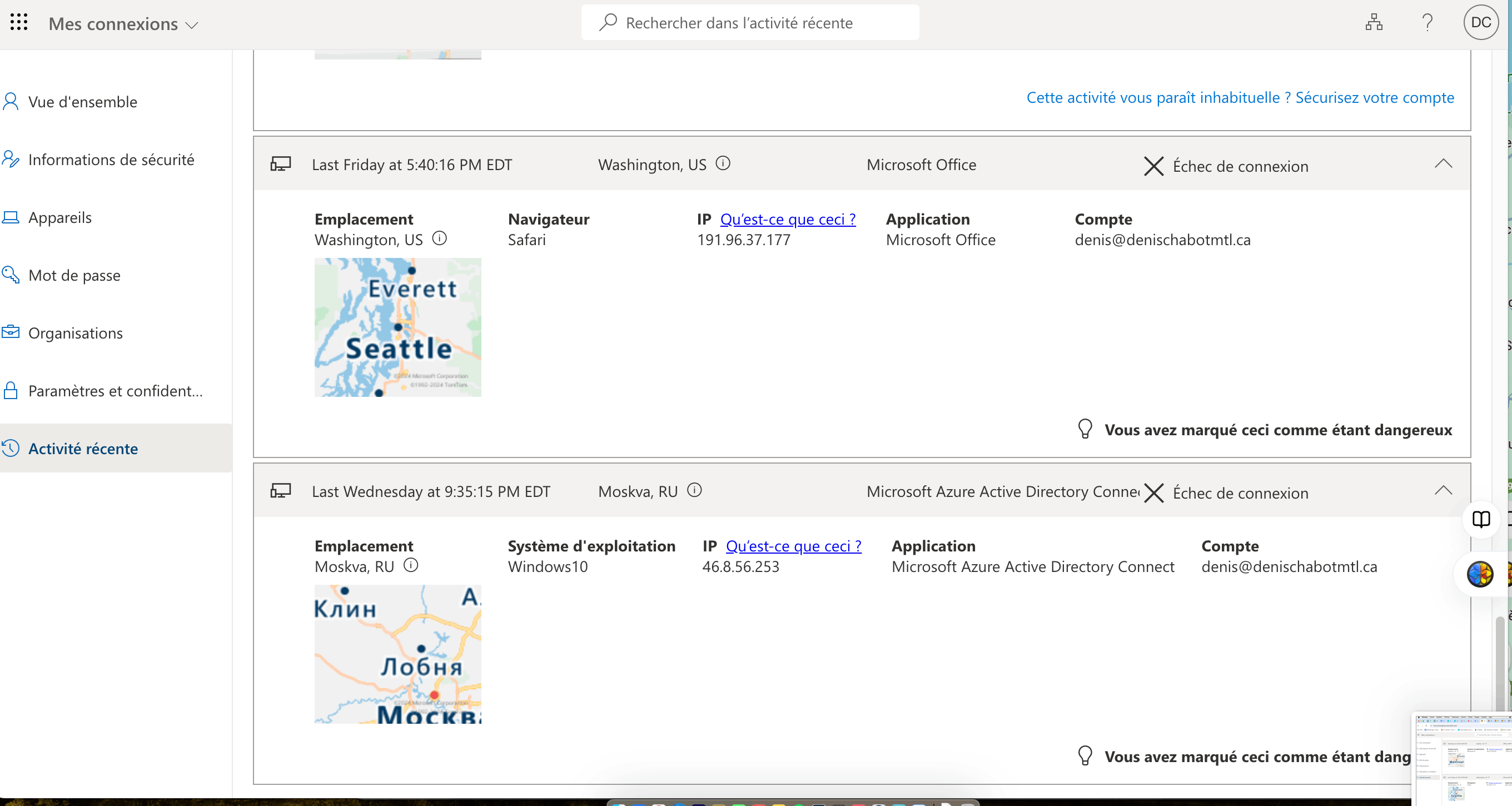Click info icon beside Moskva, RU header
Screen dimensions: 1512x806
(694, 490)
